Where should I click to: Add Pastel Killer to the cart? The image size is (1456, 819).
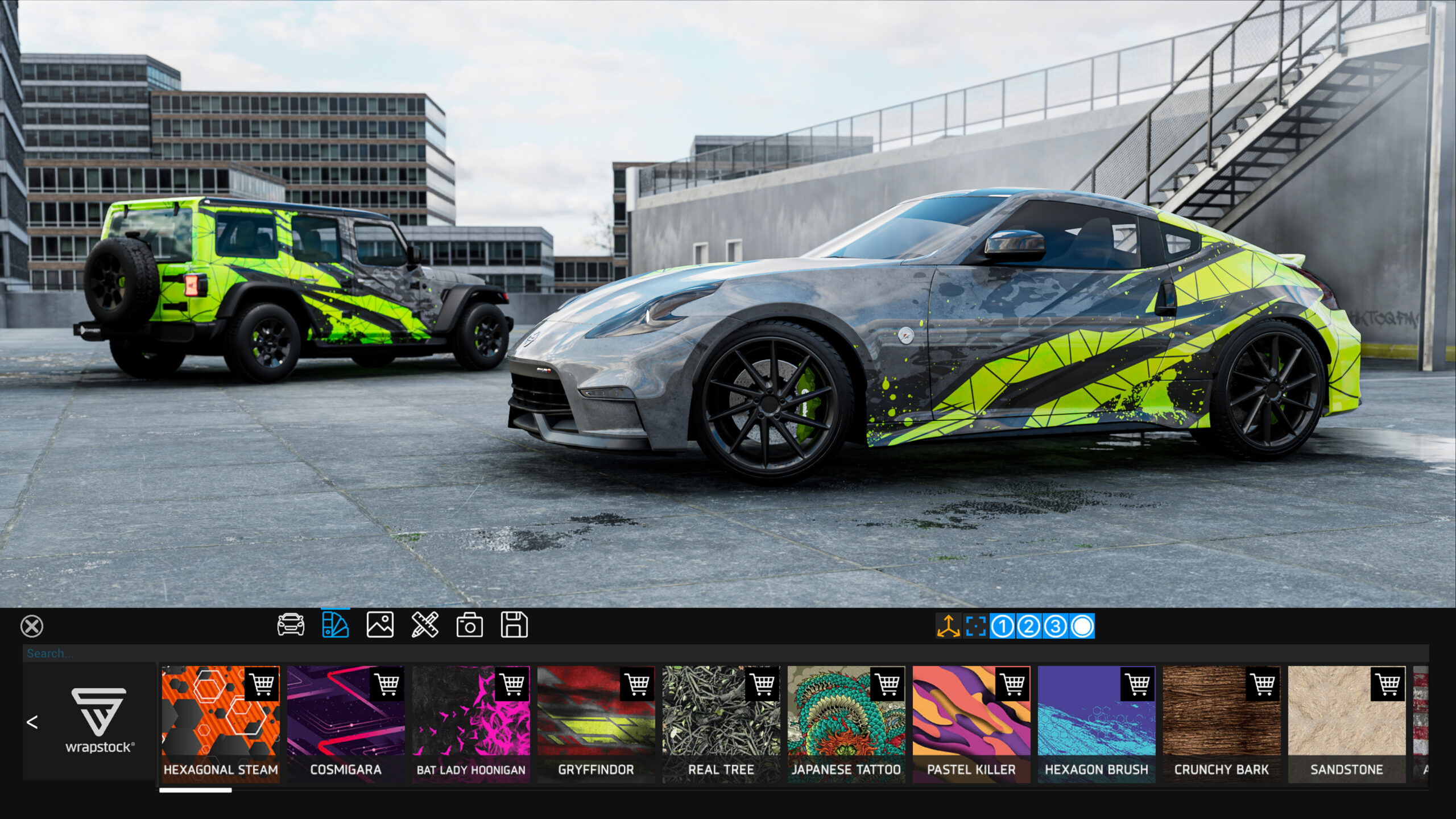1013,683
